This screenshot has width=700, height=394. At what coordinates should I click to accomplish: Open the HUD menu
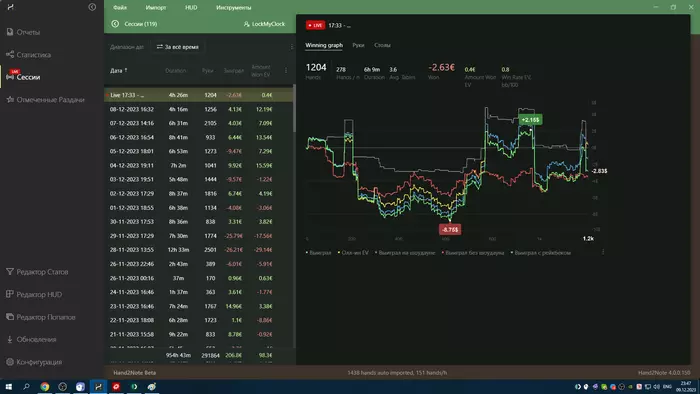point(191,7)
